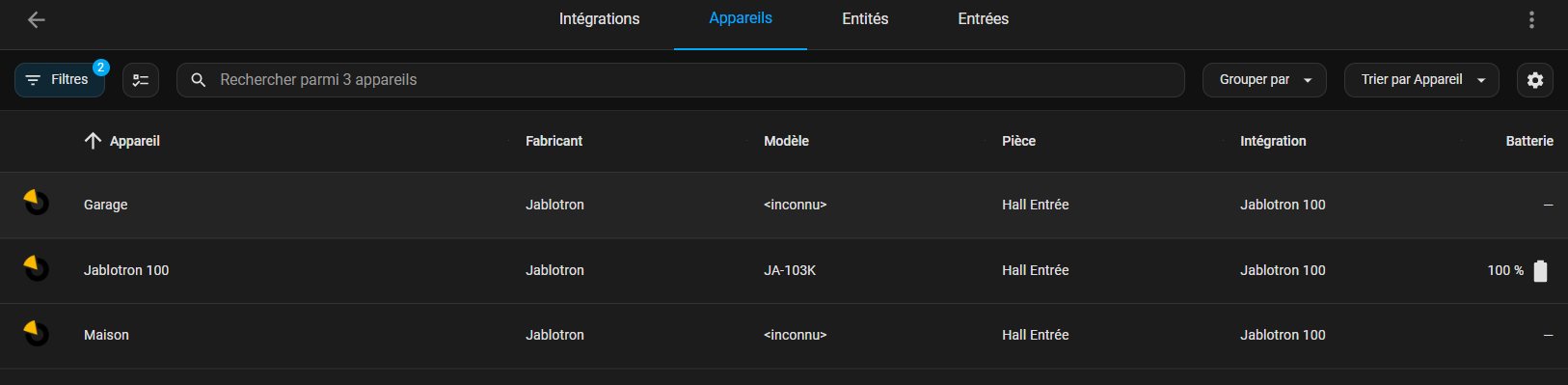Sort by the Batterie column header
Viewport: 1568px width, 385px height.
click(x=1529, y=141)
